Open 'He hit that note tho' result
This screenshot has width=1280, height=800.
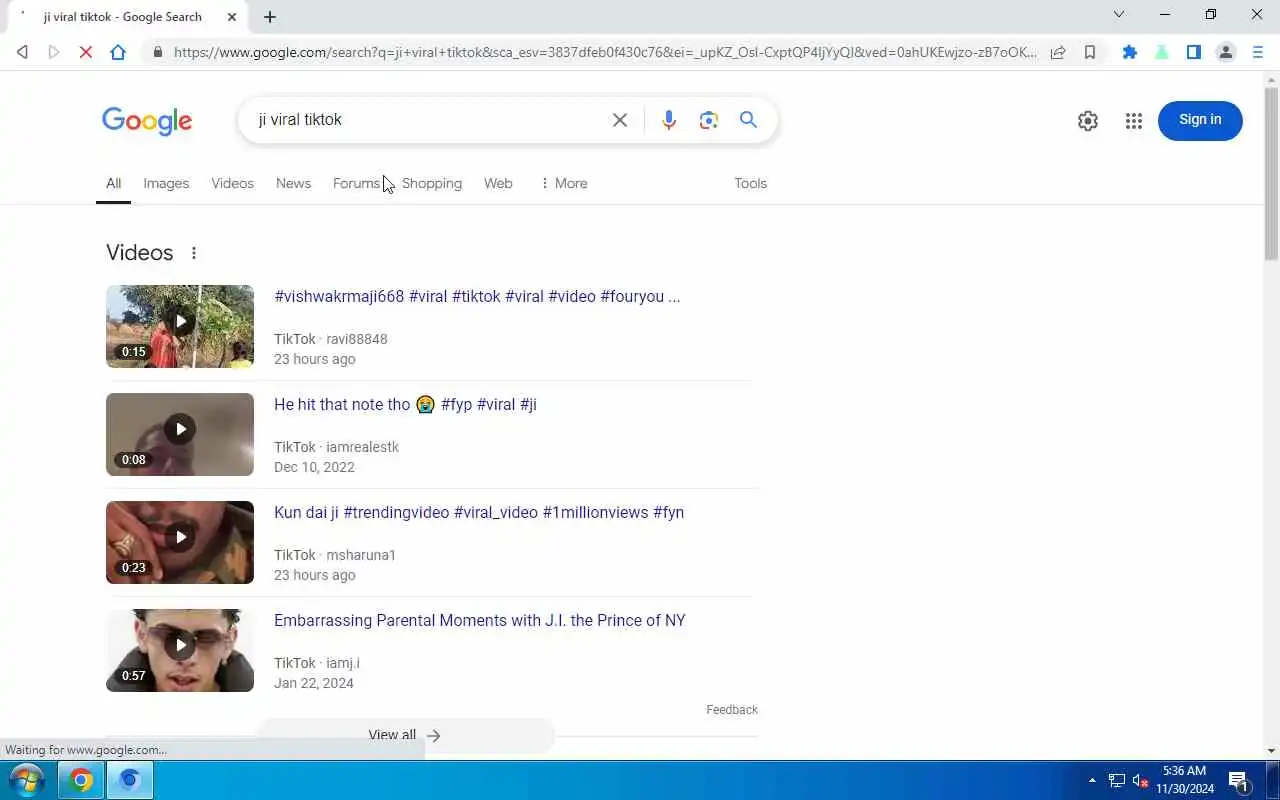click(x=405, y=405)
